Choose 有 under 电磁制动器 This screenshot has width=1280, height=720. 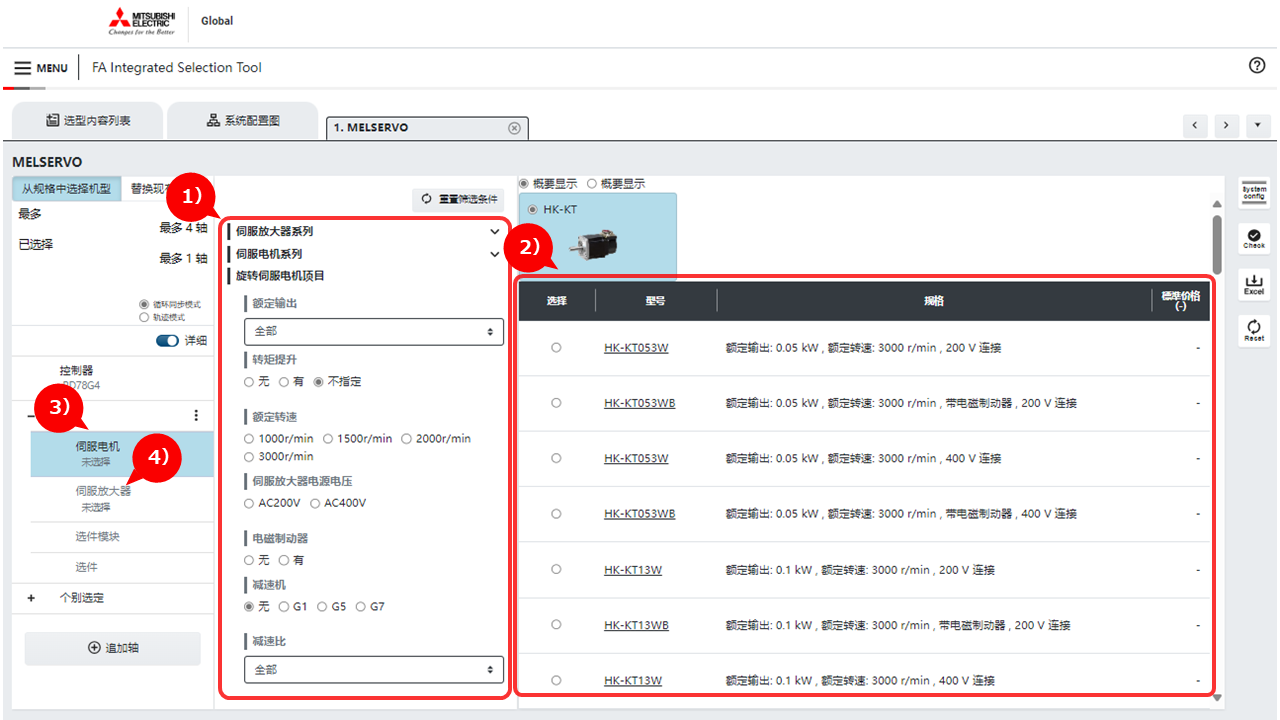(x=284, y=560)
